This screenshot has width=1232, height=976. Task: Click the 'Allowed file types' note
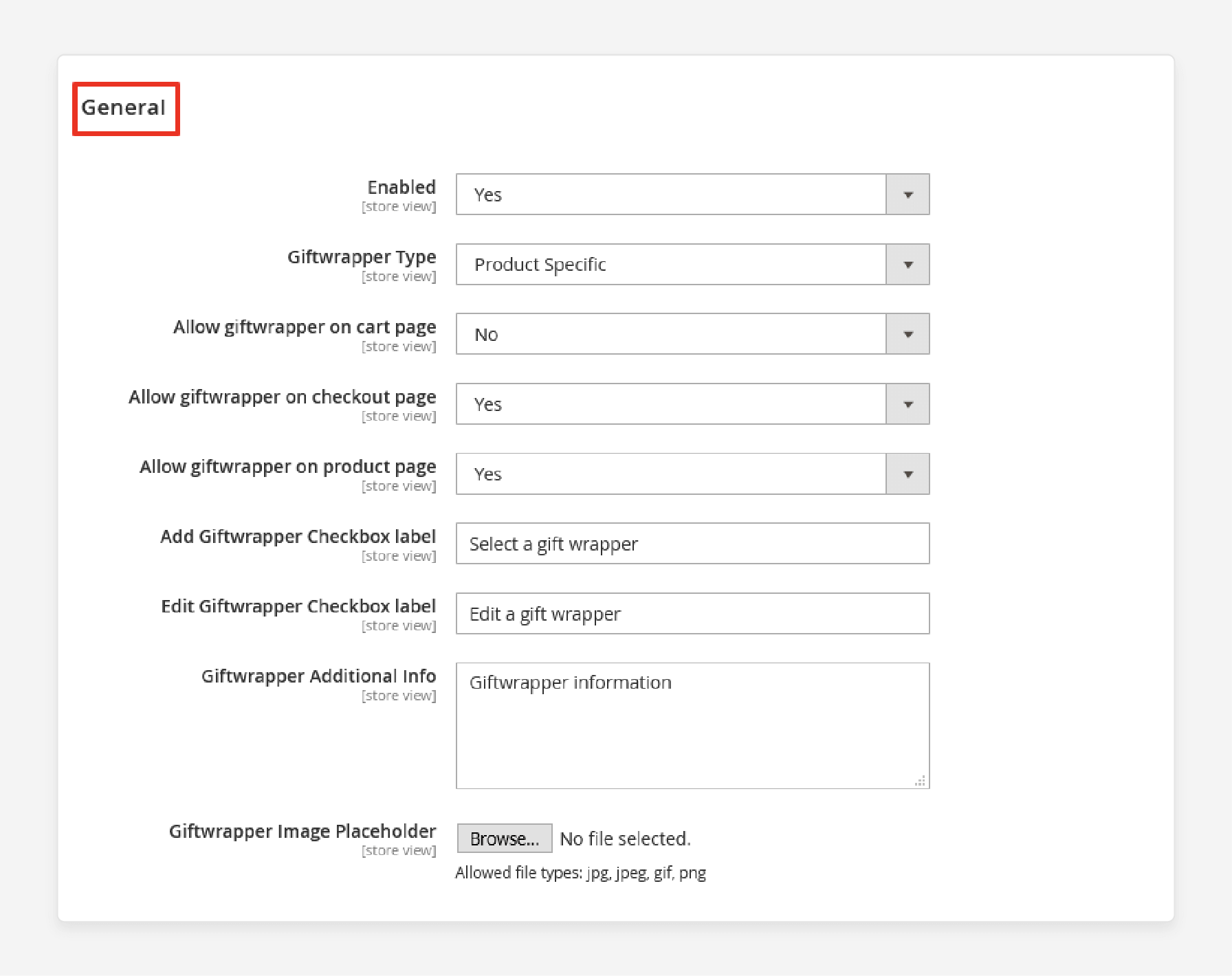(580, 873)
